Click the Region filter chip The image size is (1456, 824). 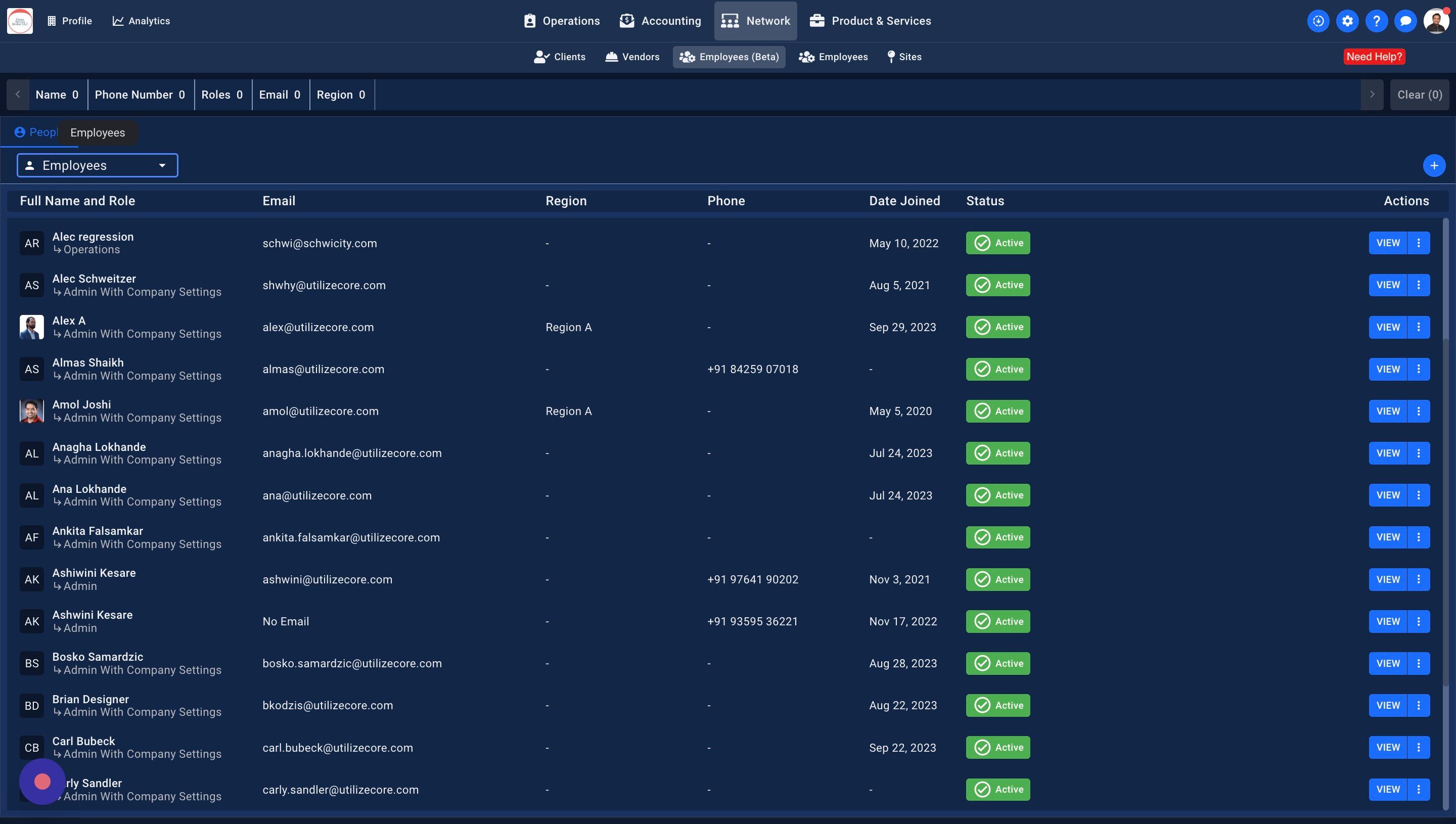click(x=341, y=95)
